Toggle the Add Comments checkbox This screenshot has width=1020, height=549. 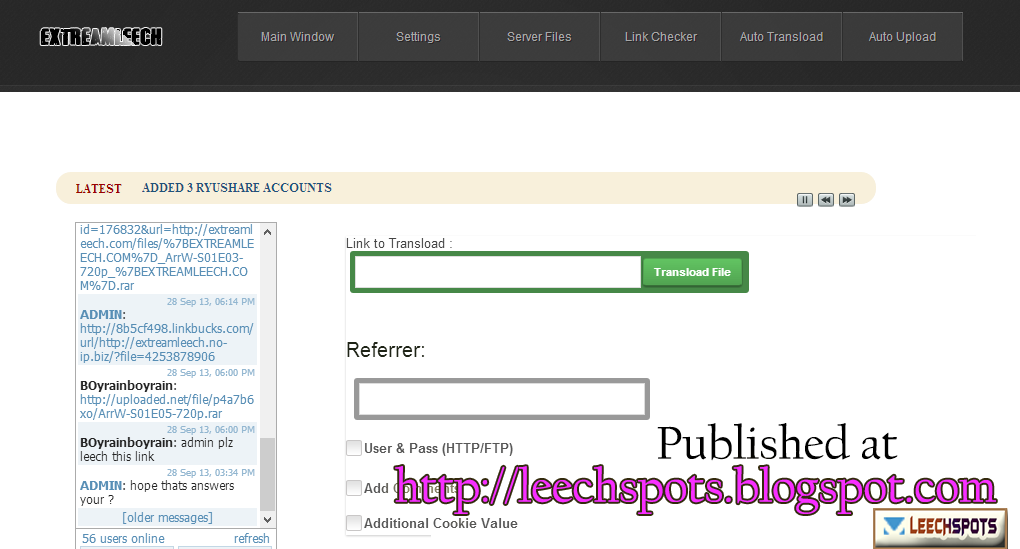click(354, 488)
